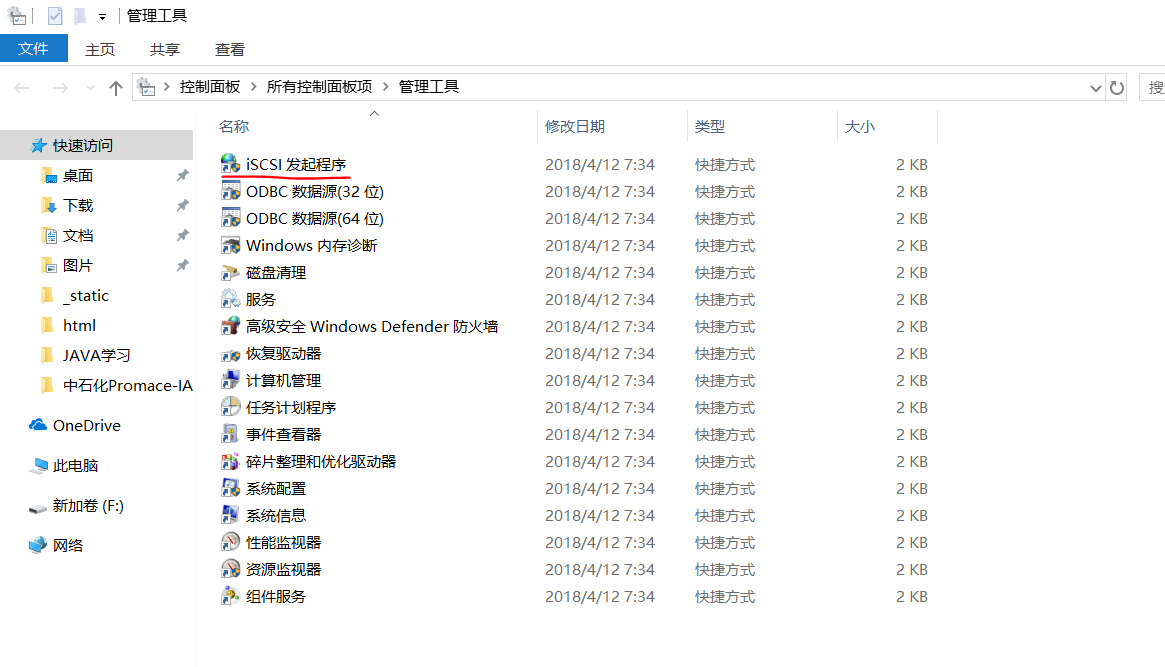Select the 性能监视器 icon
Screen dimensions: 1165x667
tap(230, 542)
